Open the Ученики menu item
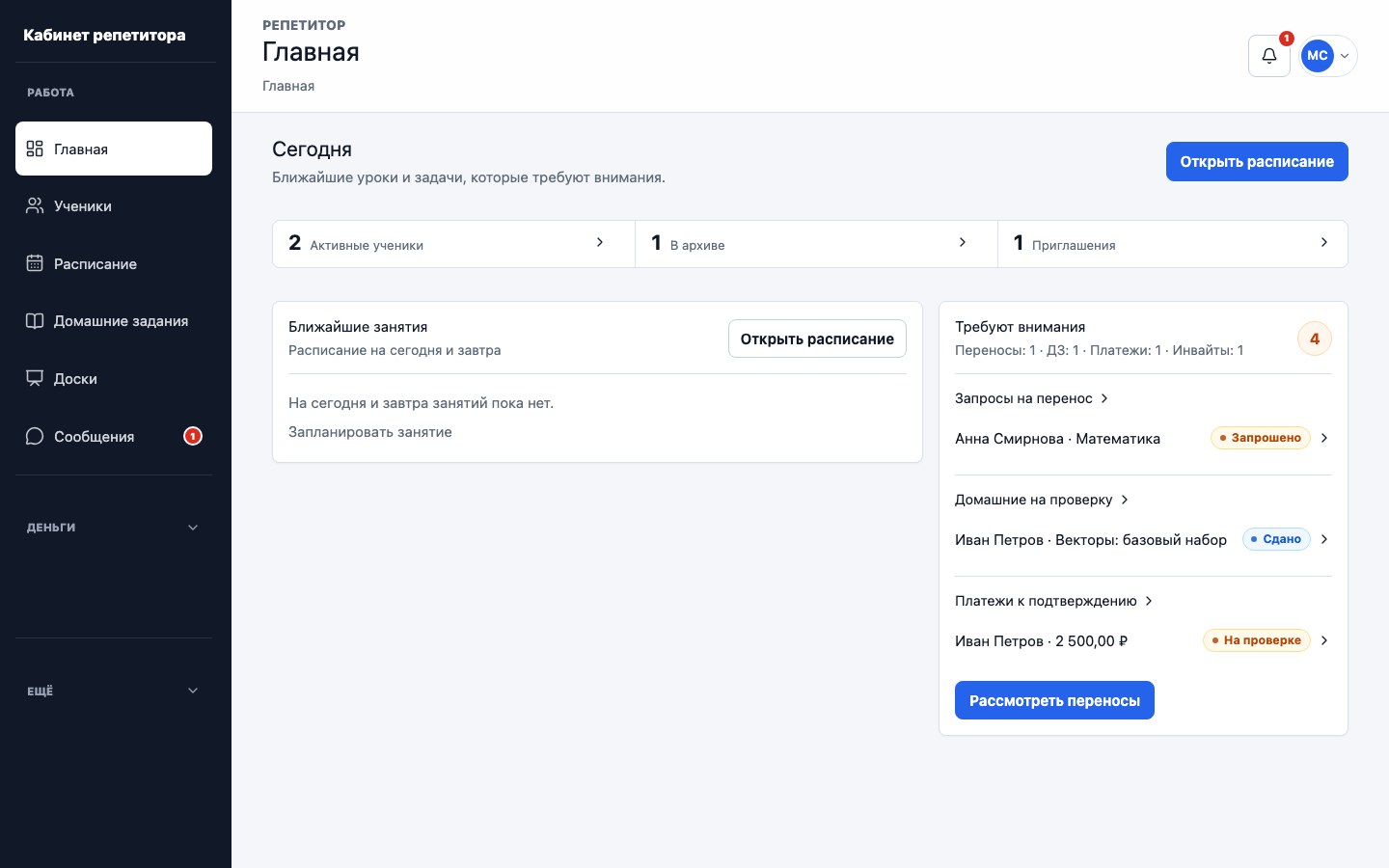The height and width of the screenshot is (868, 1389). (114, 205)
